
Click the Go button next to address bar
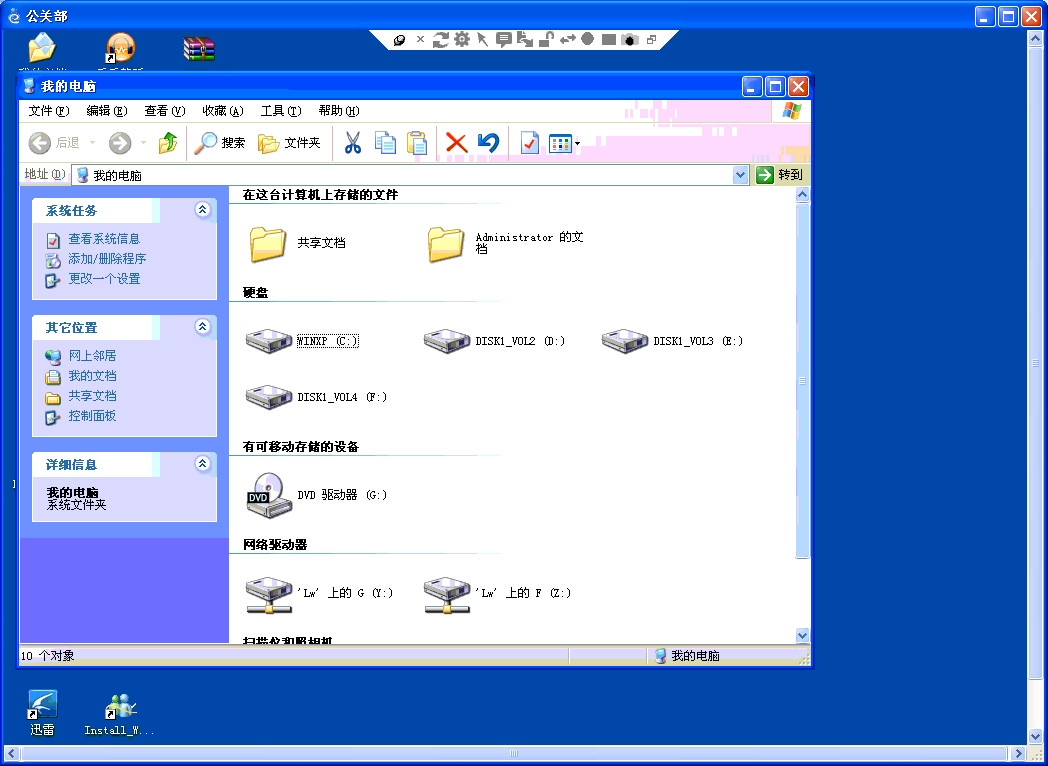click(779, 175)
